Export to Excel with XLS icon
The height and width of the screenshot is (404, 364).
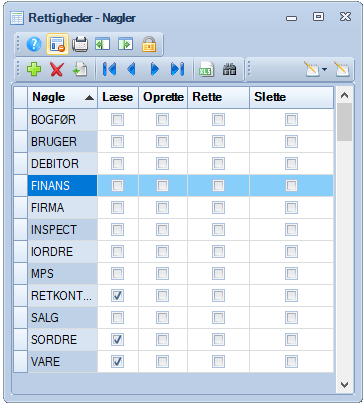coord(206,69)
